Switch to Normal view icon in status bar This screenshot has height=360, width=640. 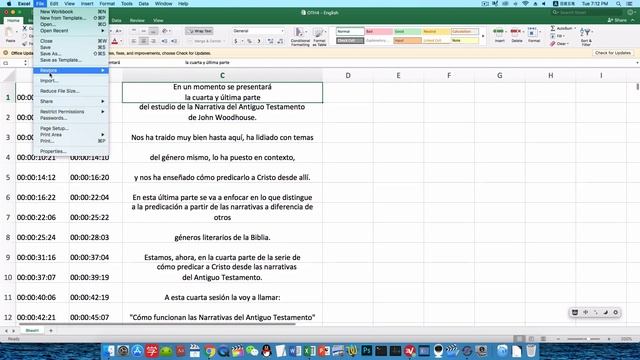(519, 339)
